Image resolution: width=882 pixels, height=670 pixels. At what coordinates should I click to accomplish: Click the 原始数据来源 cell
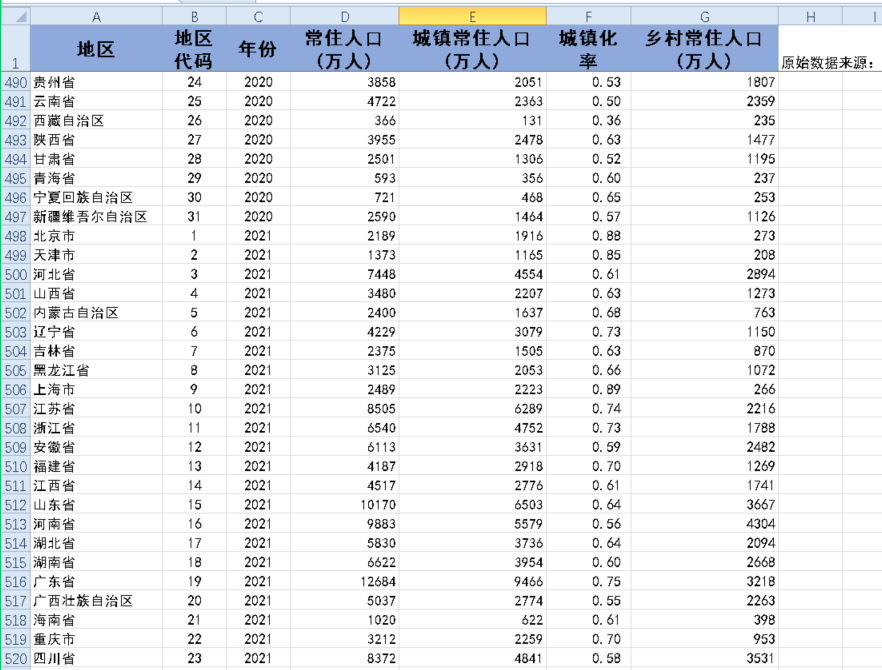(810, 48)
